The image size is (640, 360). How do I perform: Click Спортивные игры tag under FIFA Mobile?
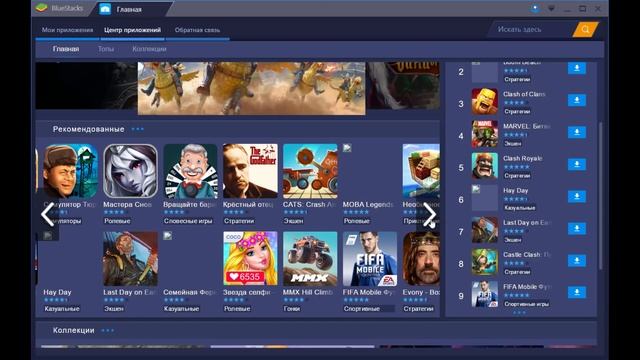(x=526, y=304)
